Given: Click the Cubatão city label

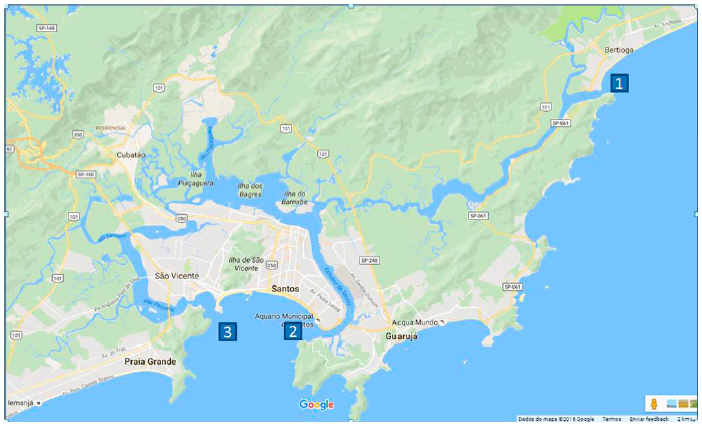Looking at the screenshot, I should click(x=131, y=155).
